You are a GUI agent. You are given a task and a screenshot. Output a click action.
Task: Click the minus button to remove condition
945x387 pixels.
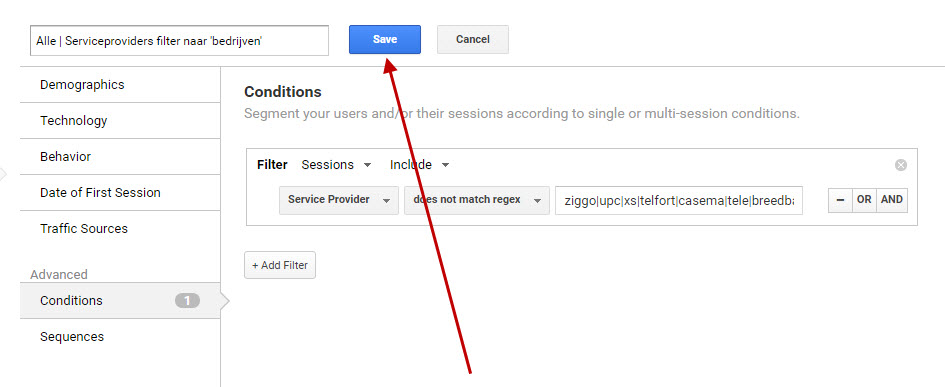pyautogui.click(x=840, y=200)
